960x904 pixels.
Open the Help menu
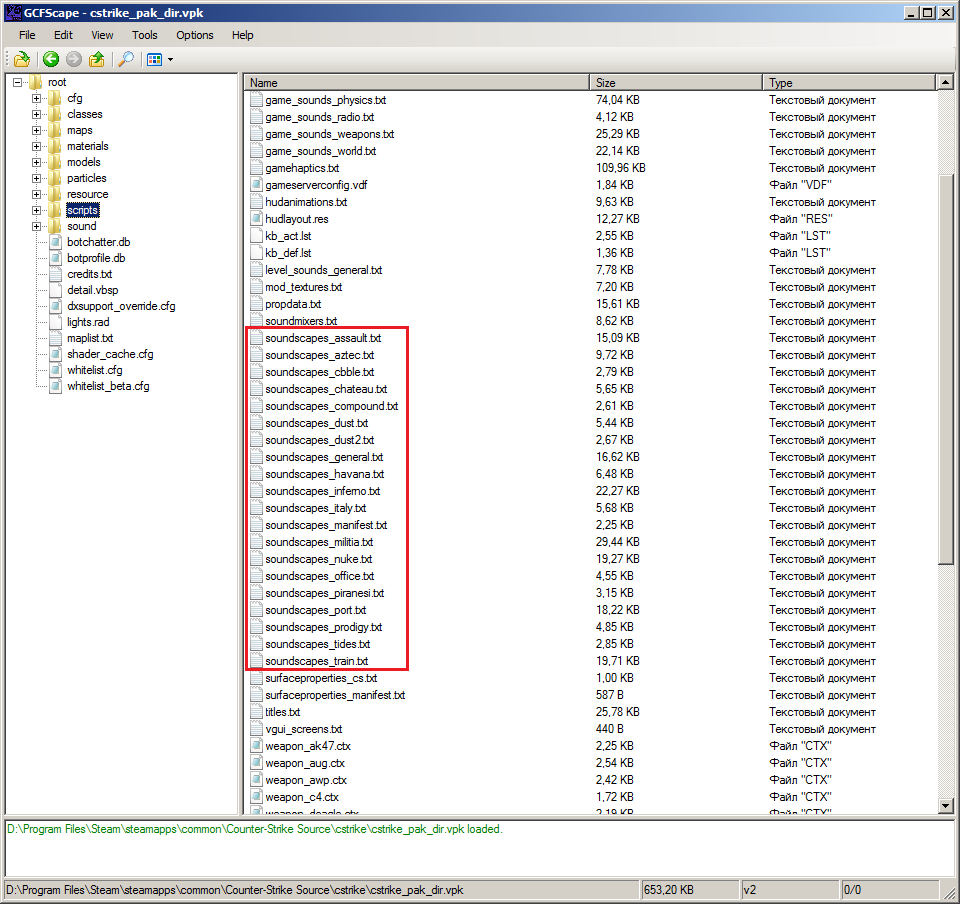click(242, 35)
